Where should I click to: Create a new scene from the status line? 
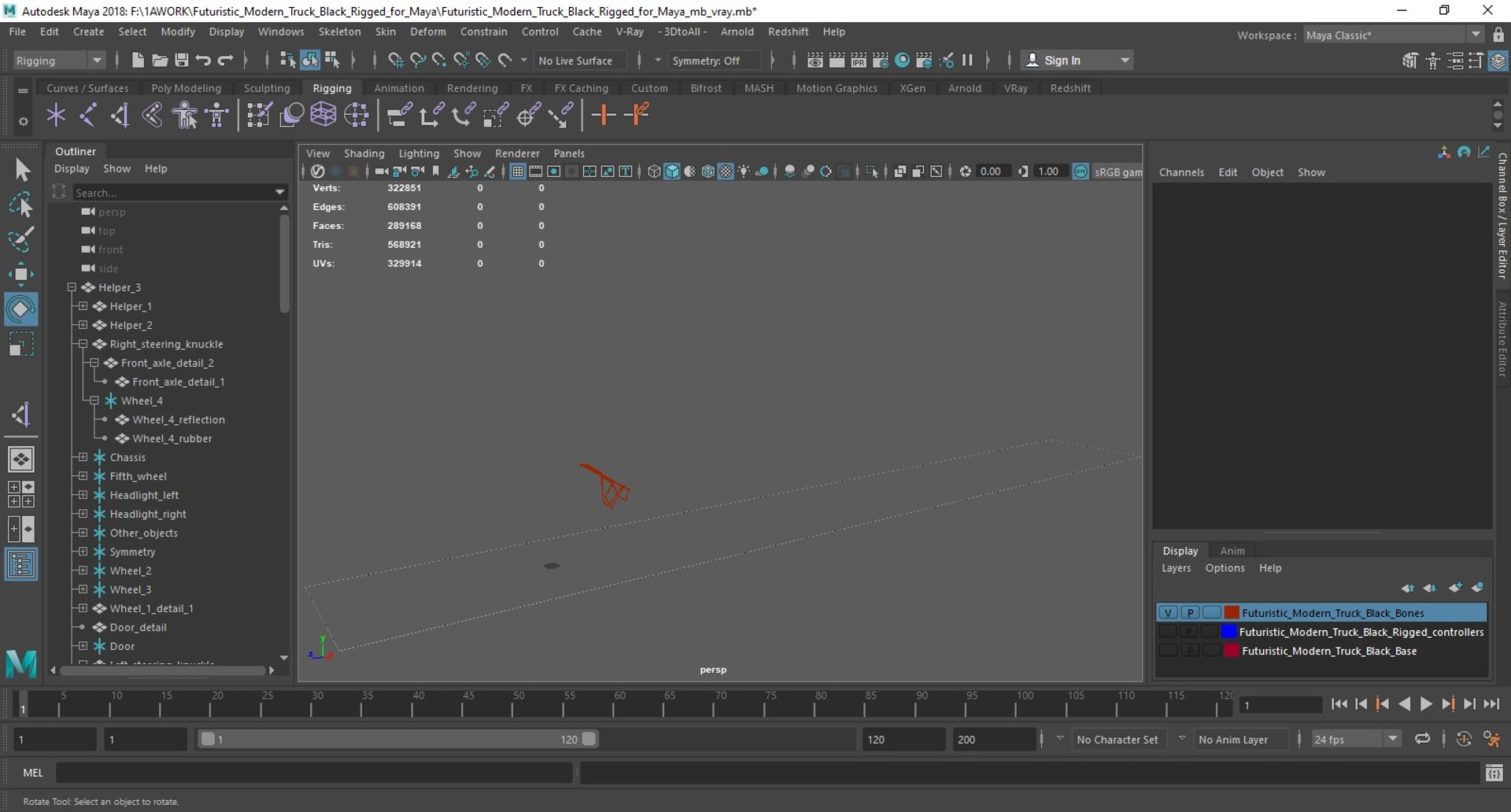(x=138, y=61)
